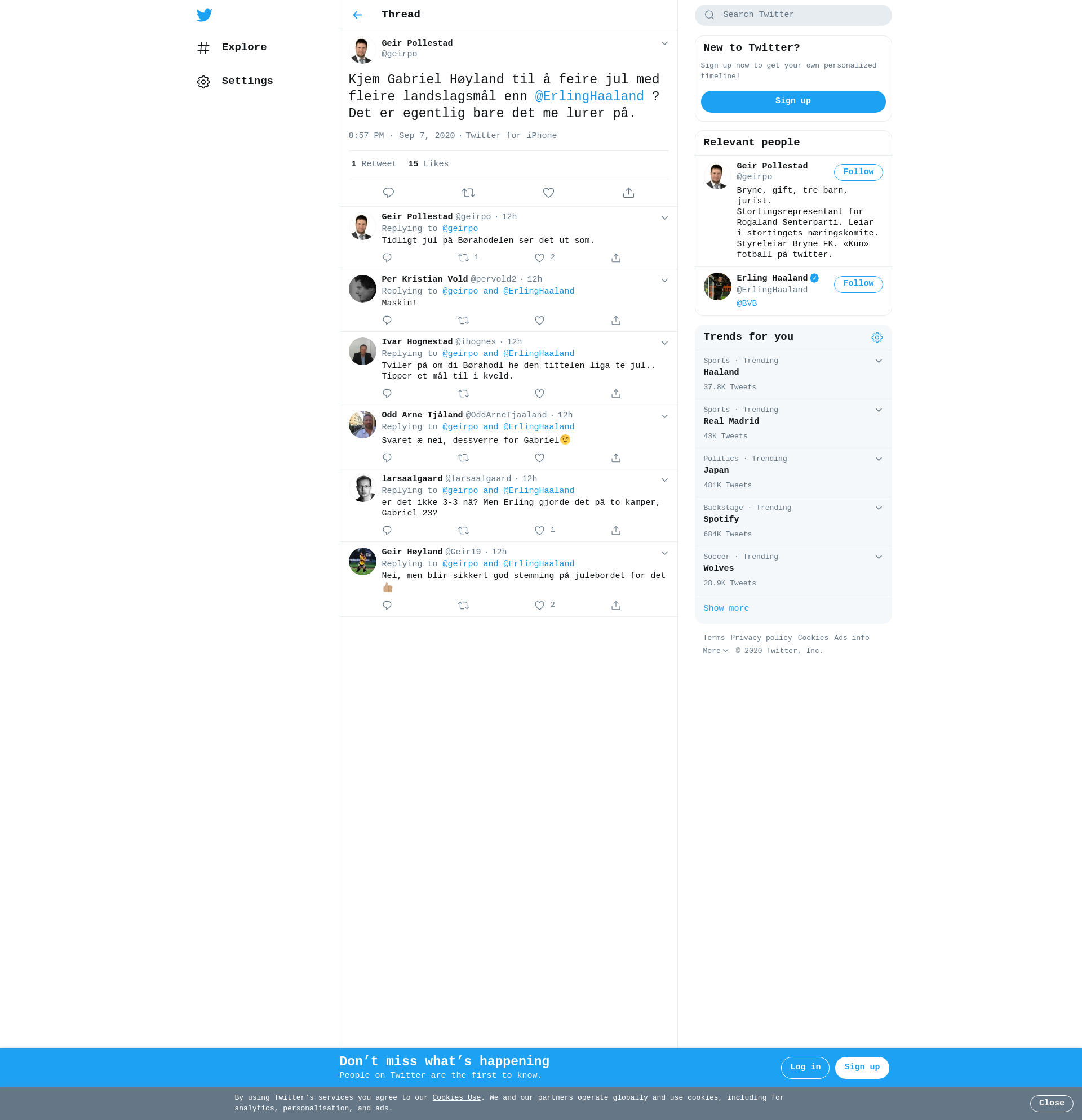Expand the More footer menu
This screenshot has width=1082, height=1120.
point(715,651)
